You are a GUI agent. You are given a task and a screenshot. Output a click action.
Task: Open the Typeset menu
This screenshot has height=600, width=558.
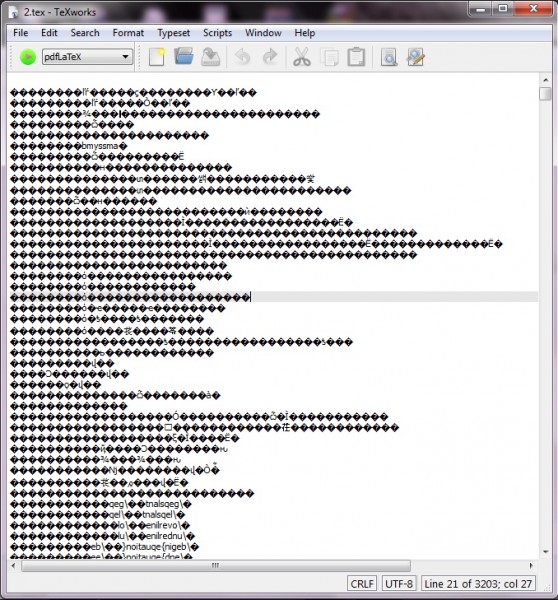[x=173, y=33]
